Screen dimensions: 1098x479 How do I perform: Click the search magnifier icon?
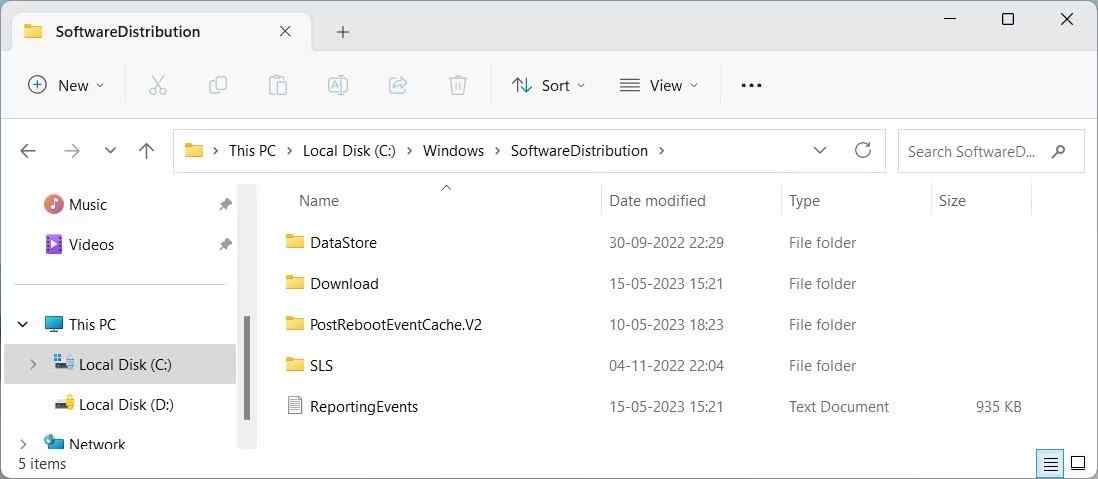point(1058,151)
